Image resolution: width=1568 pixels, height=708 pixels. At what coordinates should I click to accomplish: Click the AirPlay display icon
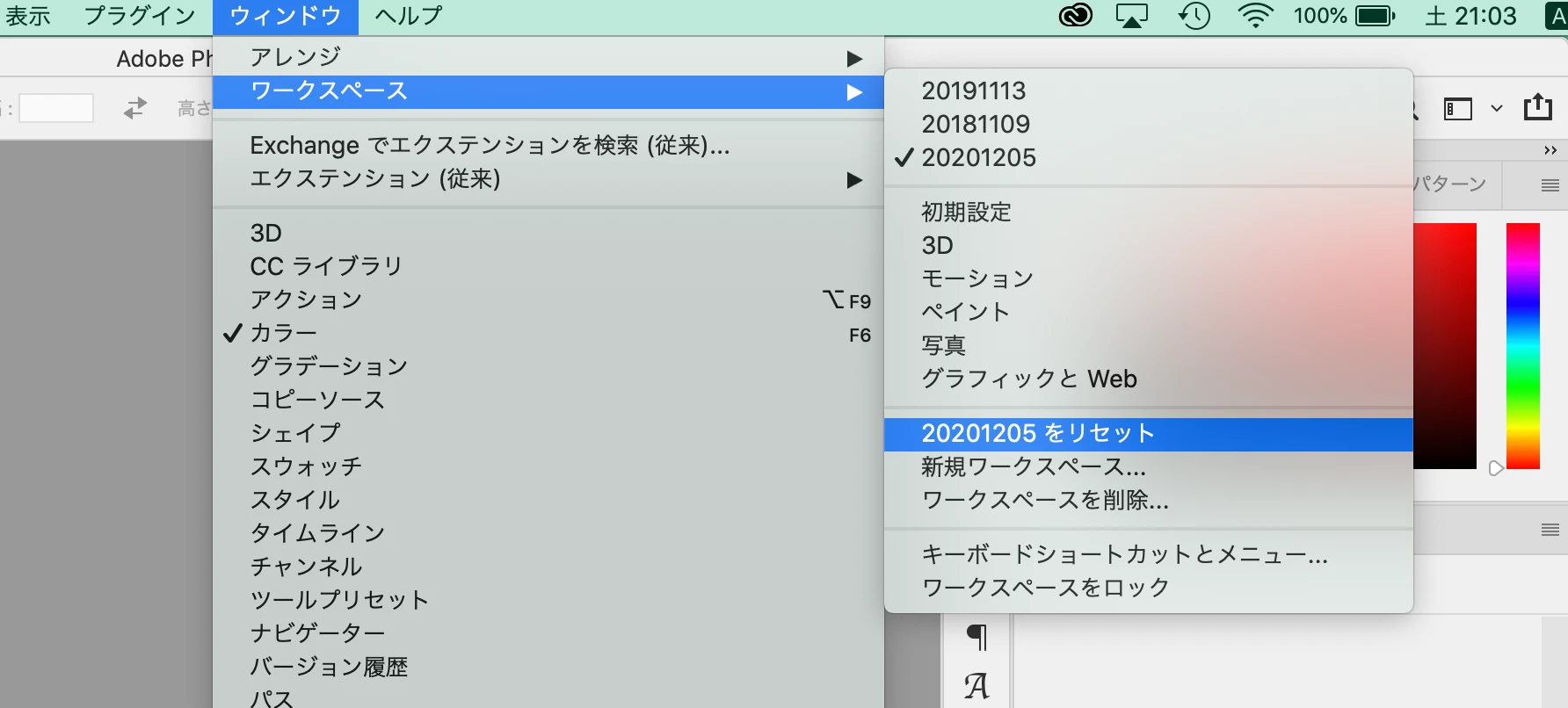pyautogui.click(x=1132, y=16)
